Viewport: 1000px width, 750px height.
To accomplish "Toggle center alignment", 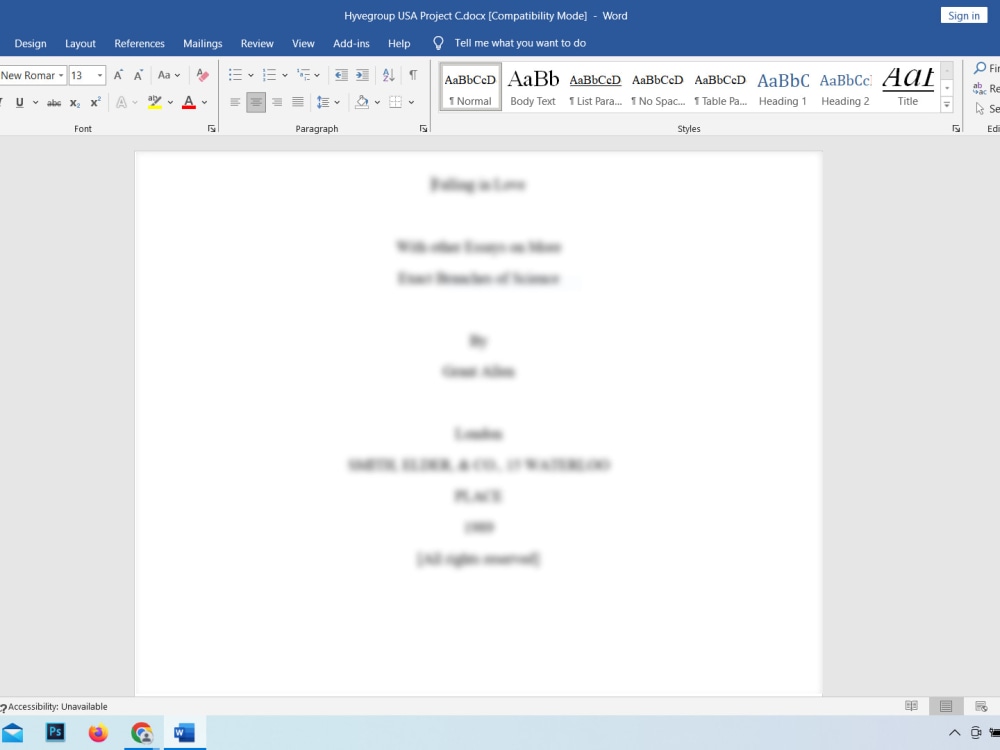I will (256, 102).
